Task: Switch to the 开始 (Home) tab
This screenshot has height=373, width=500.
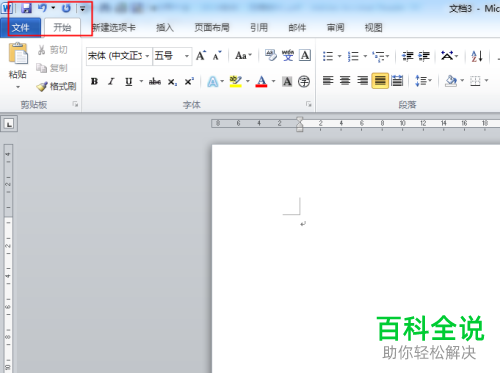Action: pos(62,28)
